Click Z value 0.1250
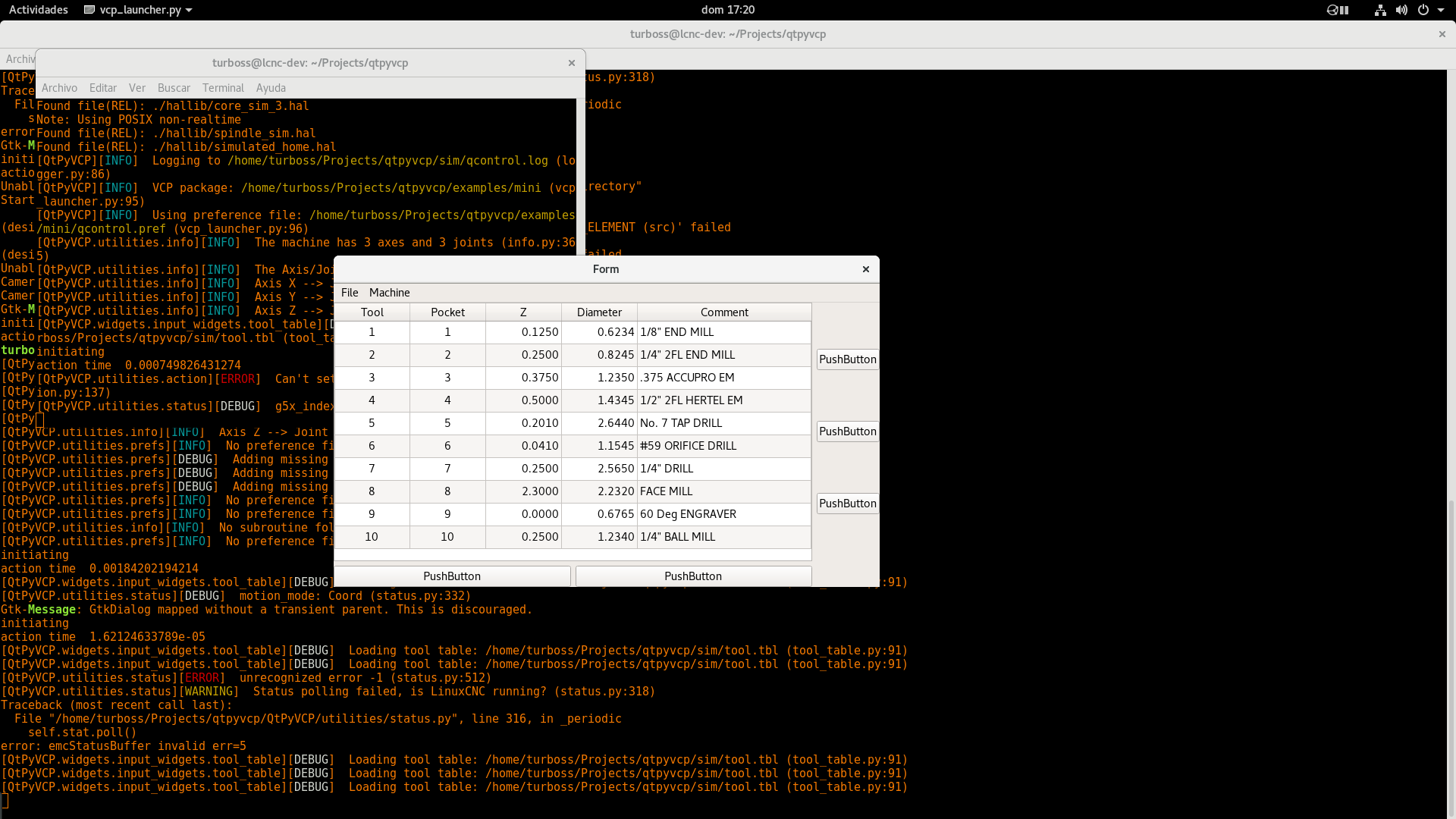The width and height of the screenshot is (1456, 819). coord(523,332)
